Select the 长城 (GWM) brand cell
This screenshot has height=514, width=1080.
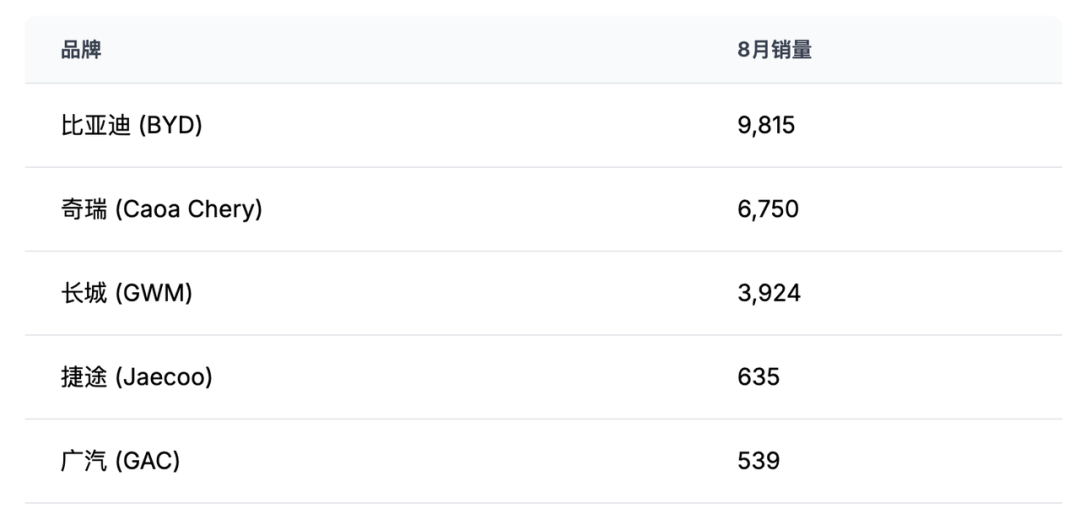(126, 294)
